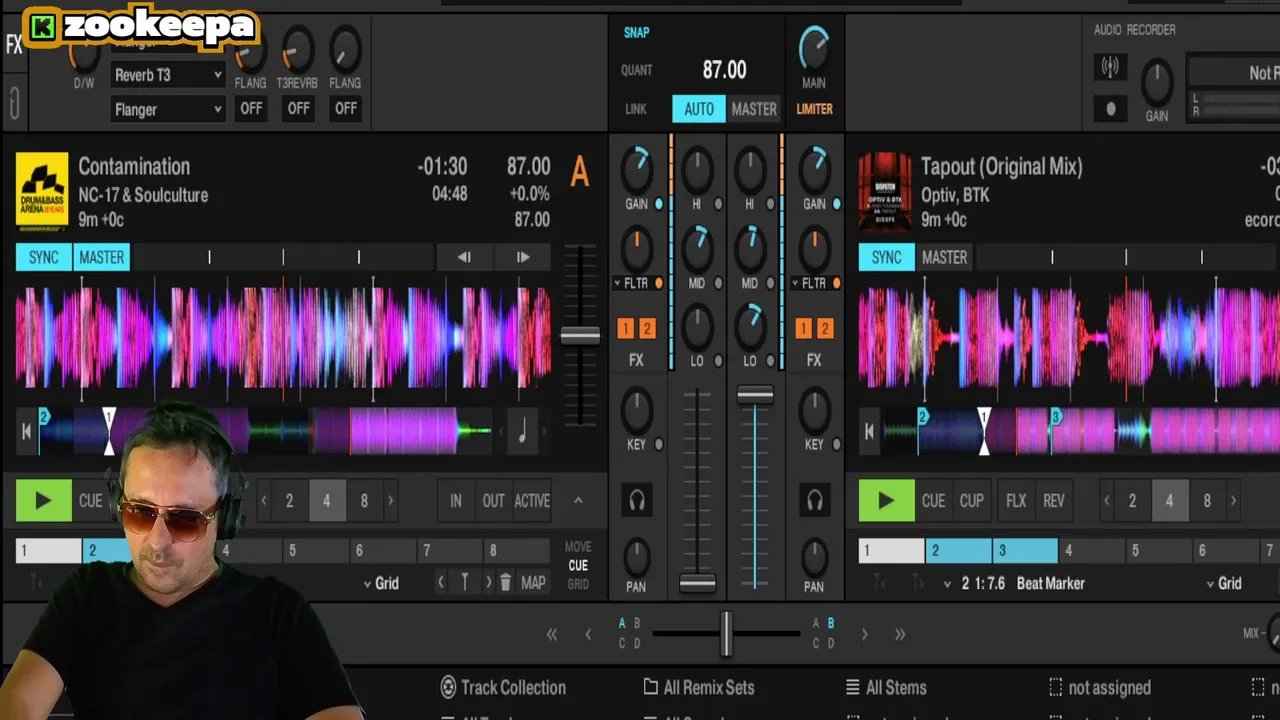
Task: Toggle FX unit 2 on deck B channel
Action: coord(825,328)
